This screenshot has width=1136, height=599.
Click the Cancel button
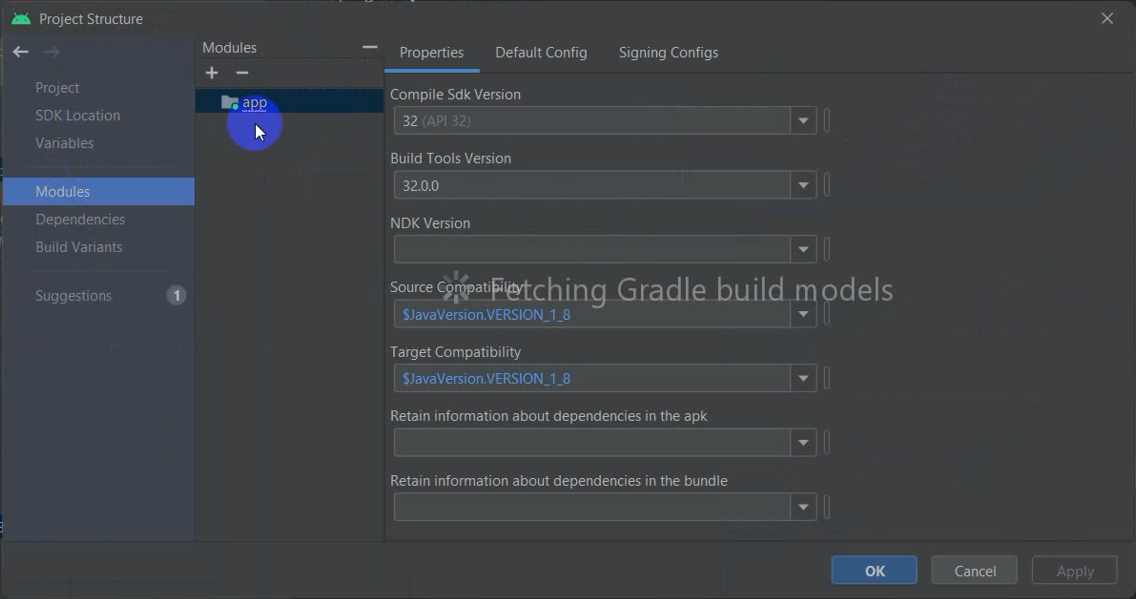pyautogui.click(x=974, y=571)
